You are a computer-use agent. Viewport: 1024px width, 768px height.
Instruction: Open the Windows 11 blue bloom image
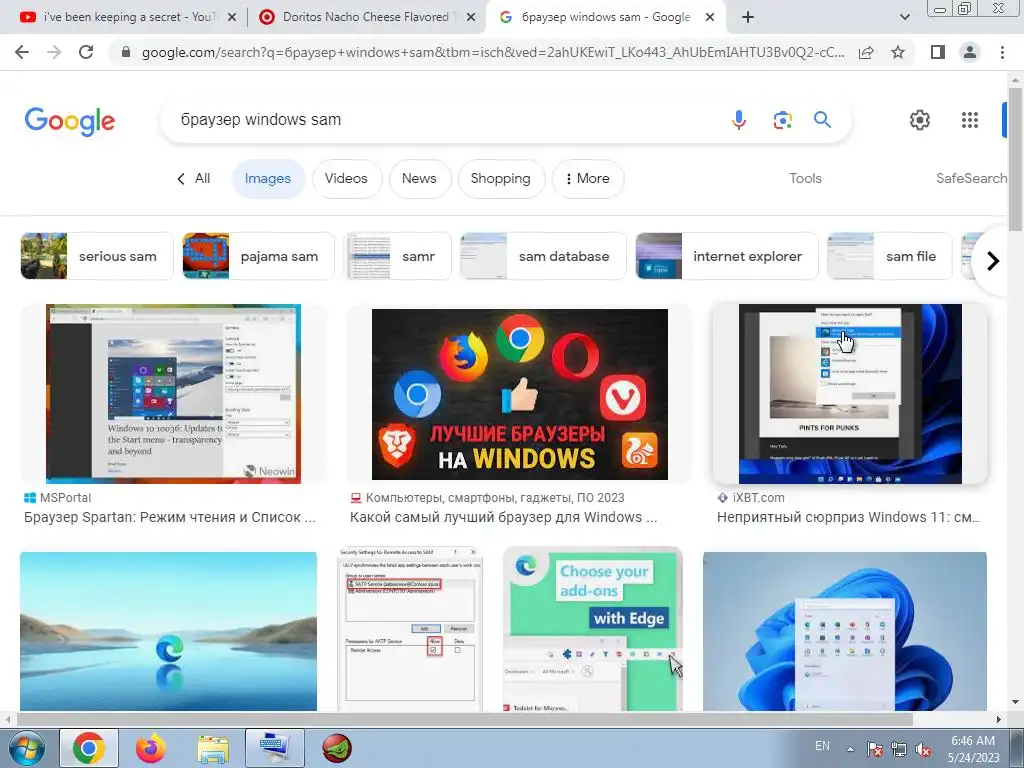(x=844, y=631)
